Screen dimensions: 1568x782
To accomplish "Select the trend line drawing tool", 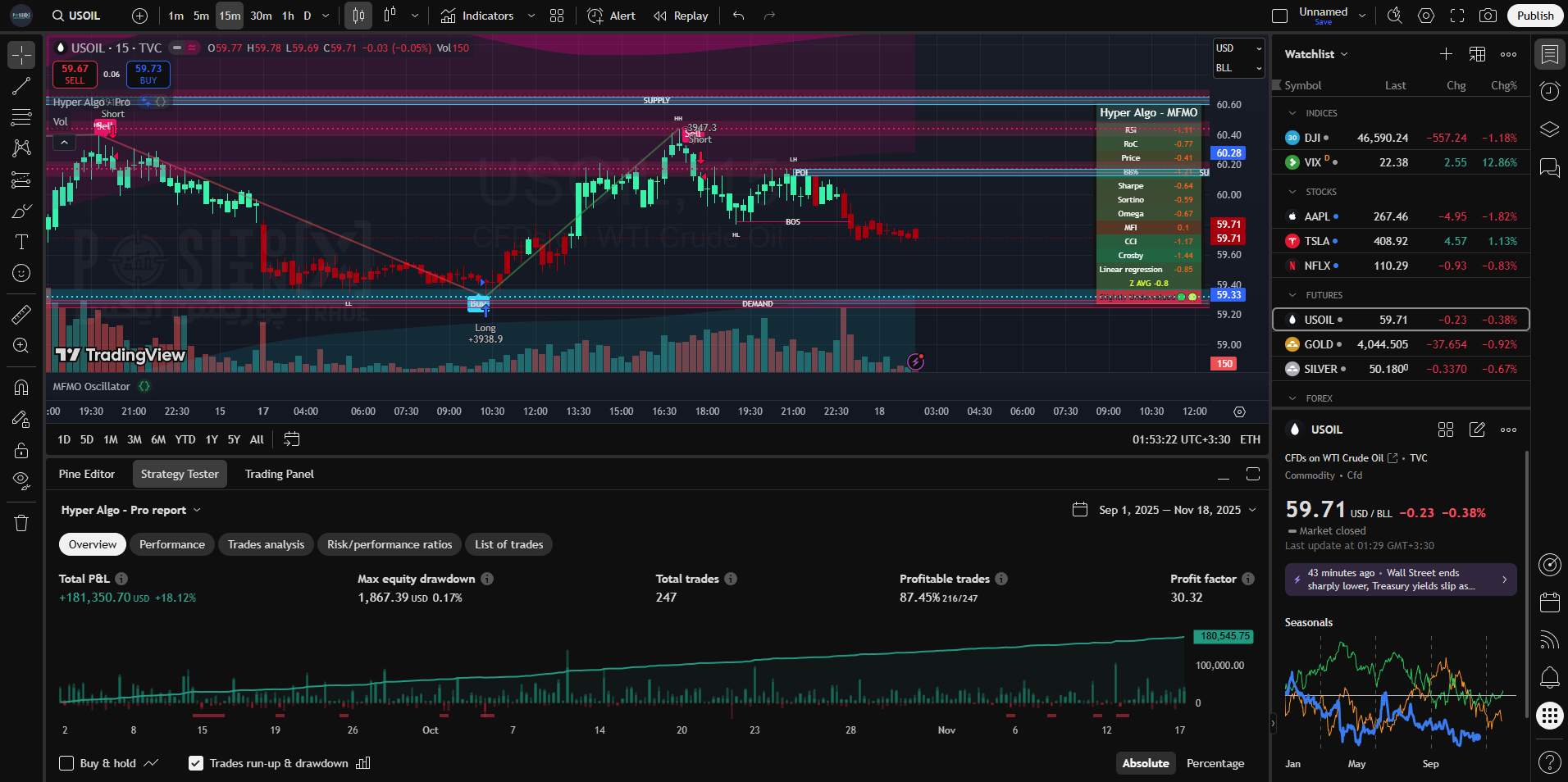I will click(x=21, y=86).
